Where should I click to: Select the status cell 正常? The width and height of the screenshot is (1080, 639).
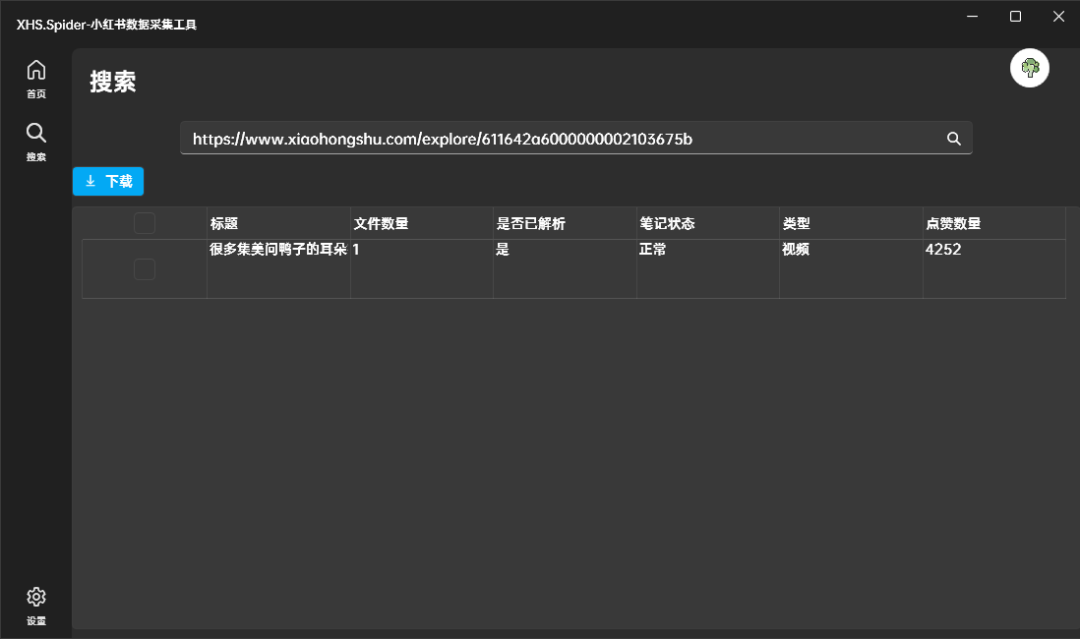[x=708, y=269]
